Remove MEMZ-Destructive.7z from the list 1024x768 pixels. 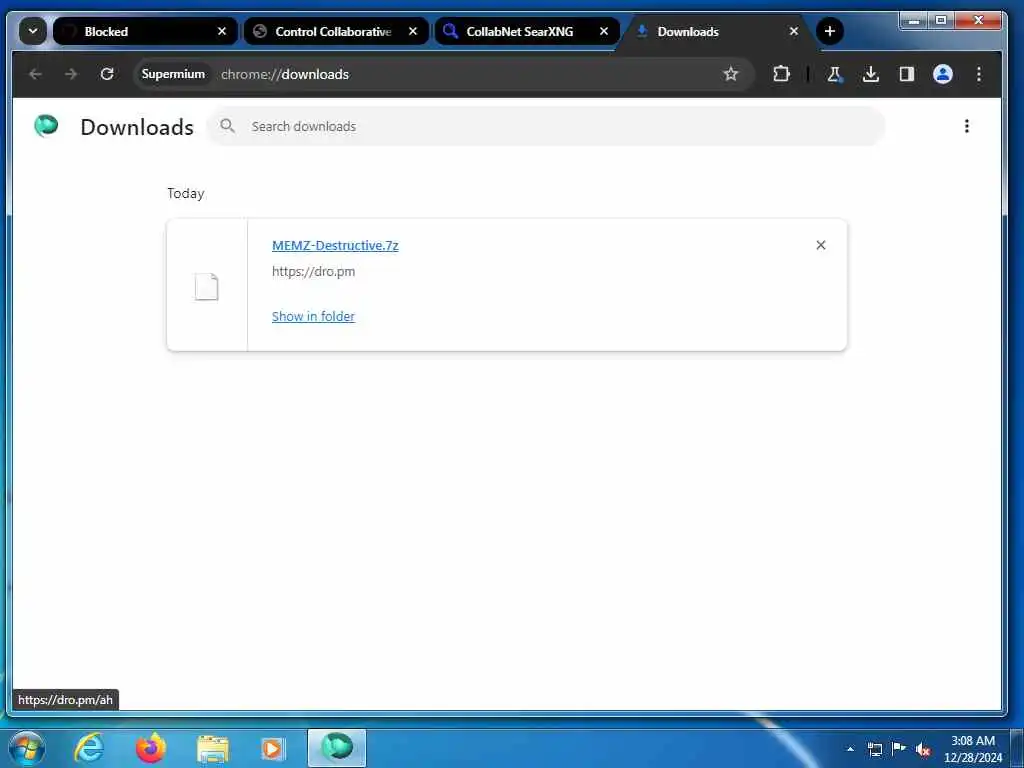tap(821, 245)
